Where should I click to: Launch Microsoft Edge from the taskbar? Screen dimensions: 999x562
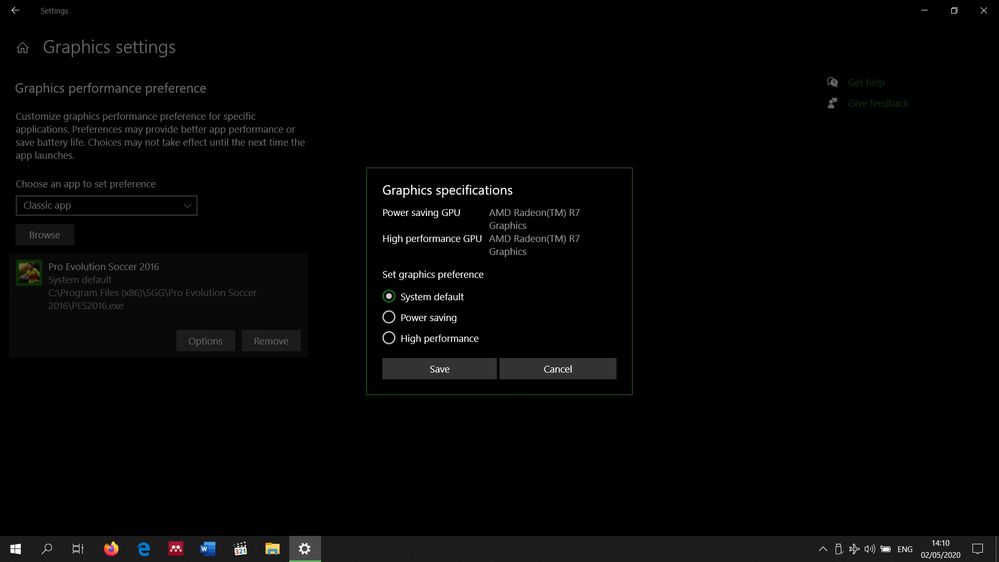click(x=144, y=549)
